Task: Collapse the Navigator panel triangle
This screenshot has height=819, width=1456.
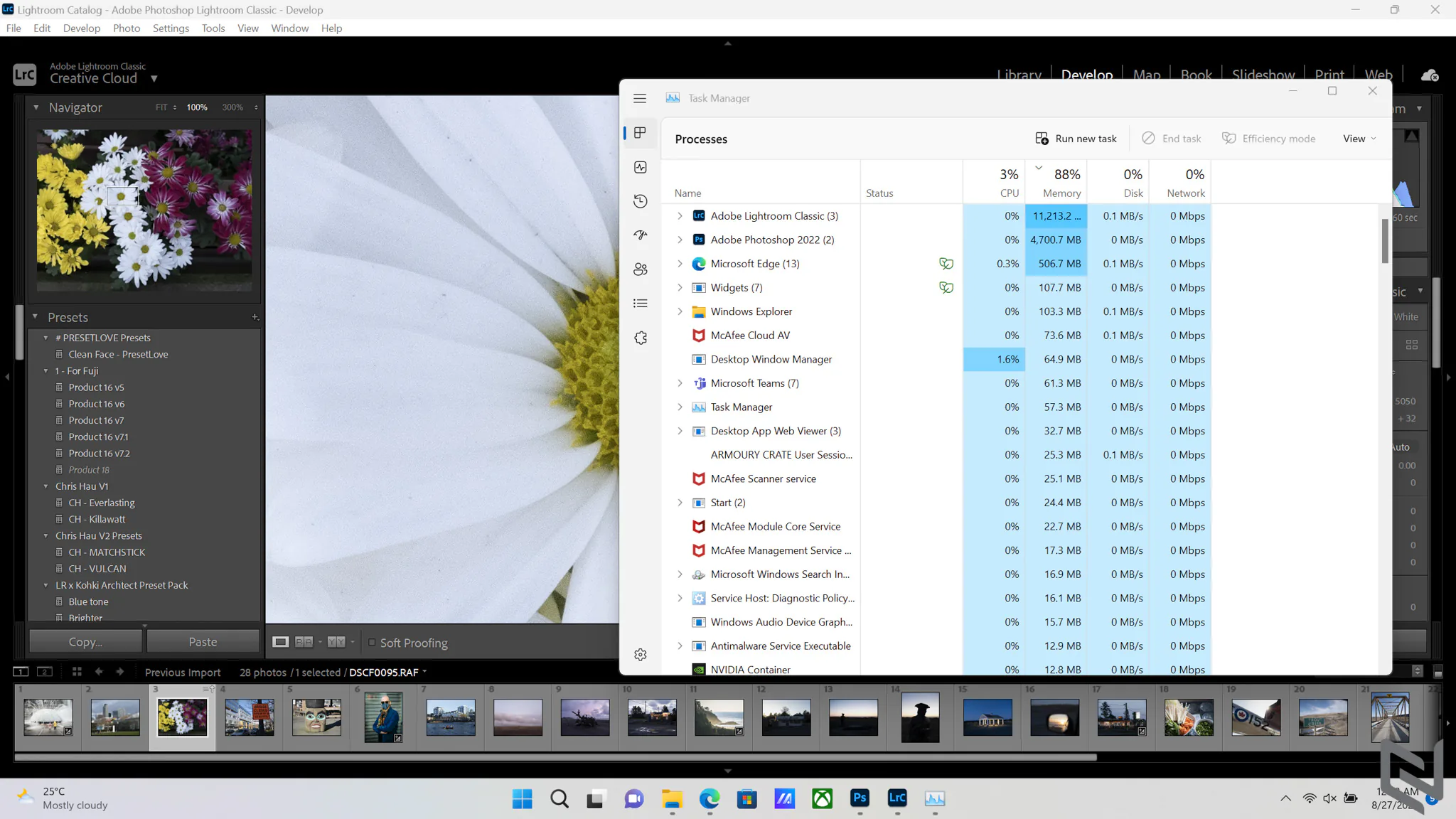Action: (36, 107)
